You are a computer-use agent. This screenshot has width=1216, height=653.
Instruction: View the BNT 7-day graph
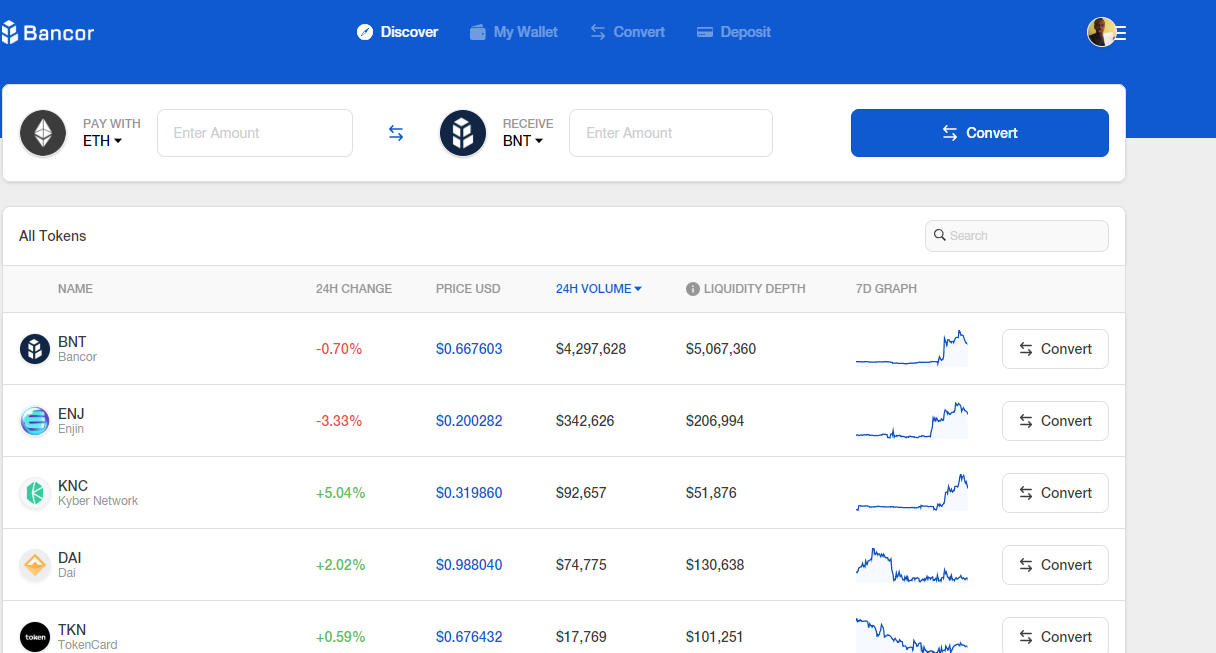(912, 348)
